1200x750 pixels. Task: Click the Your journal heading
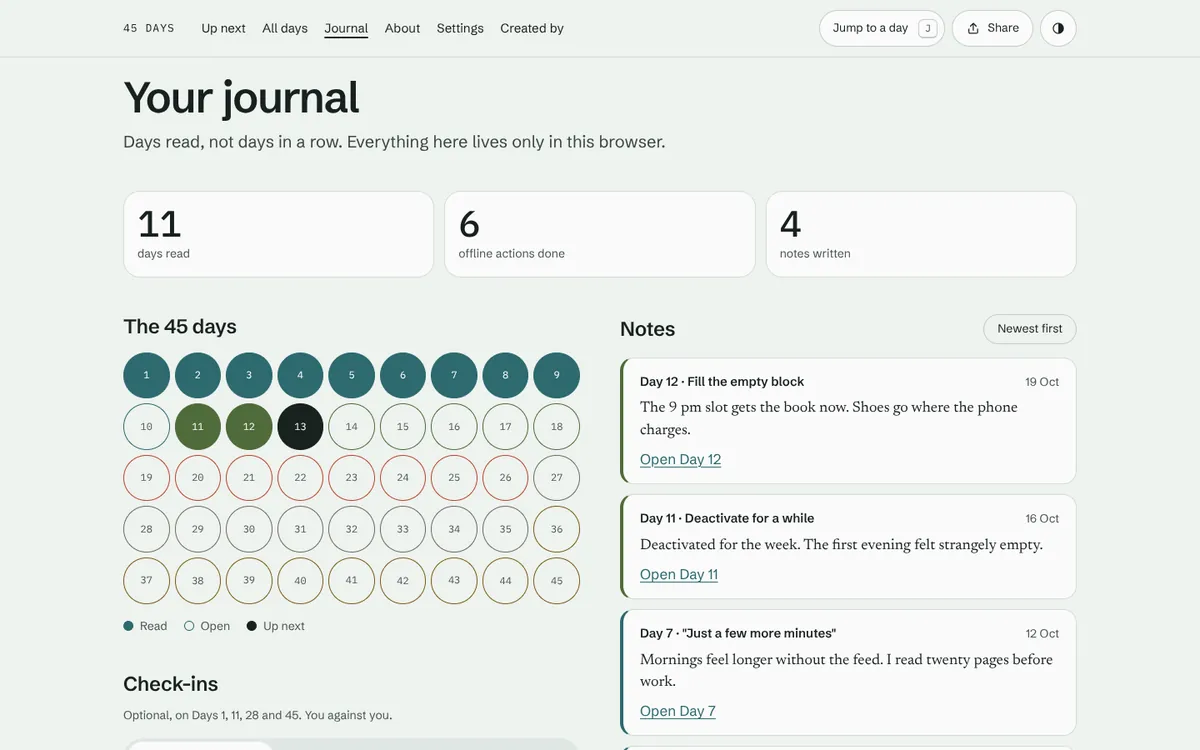pos(241,97)
